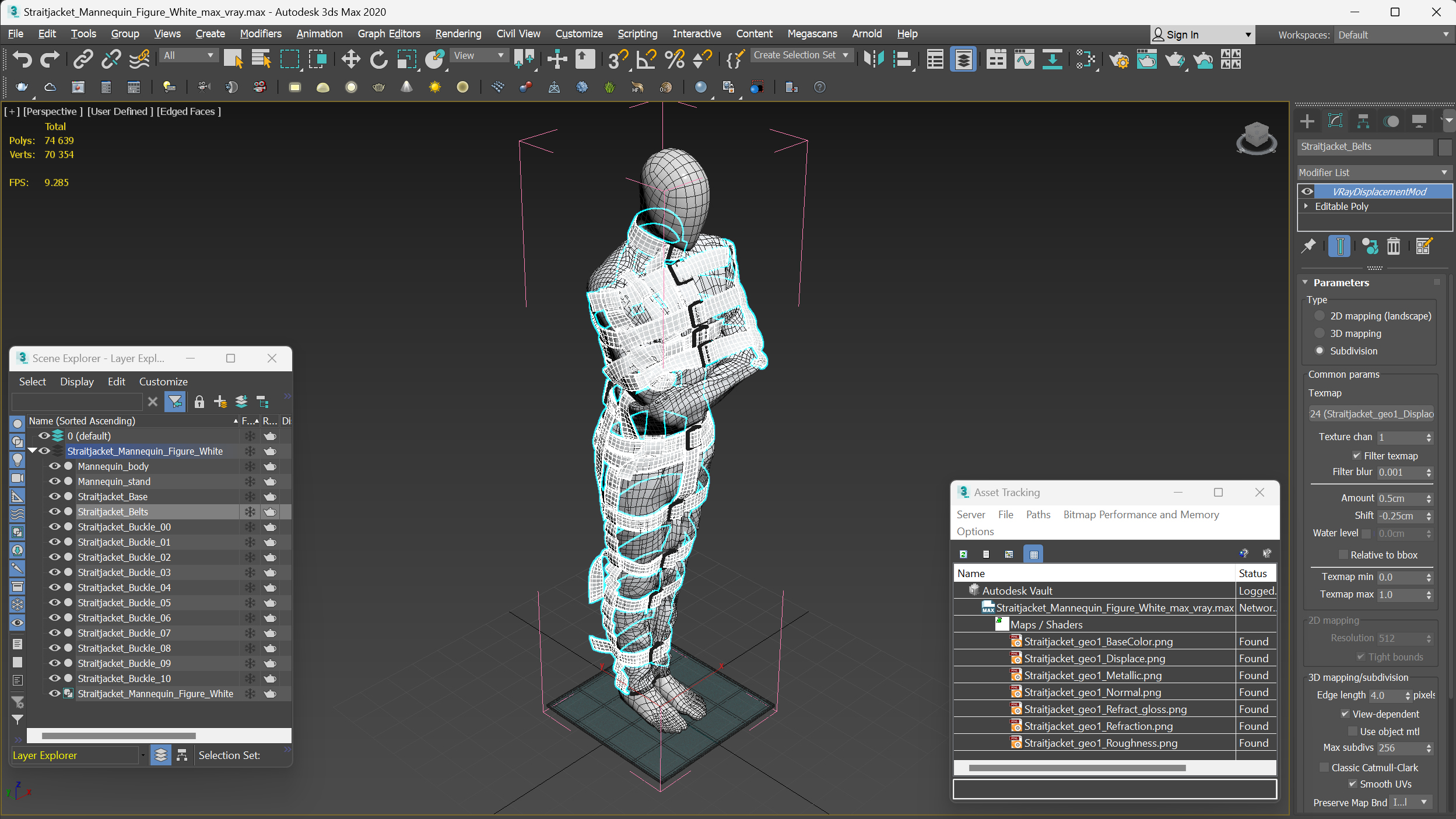Open the Motion command panel tab
The width and height of the screenshot is (1456, 819).
pyautogui.click(x=1391, y=121)
